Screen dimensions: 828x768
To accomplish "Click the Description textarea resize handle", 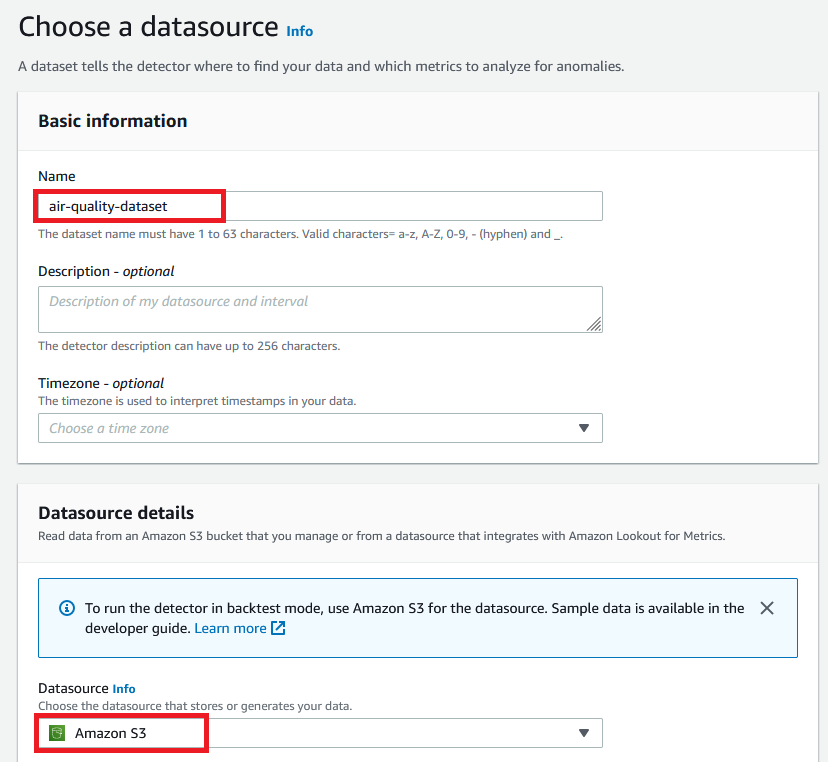I will [x=594, y=324].
